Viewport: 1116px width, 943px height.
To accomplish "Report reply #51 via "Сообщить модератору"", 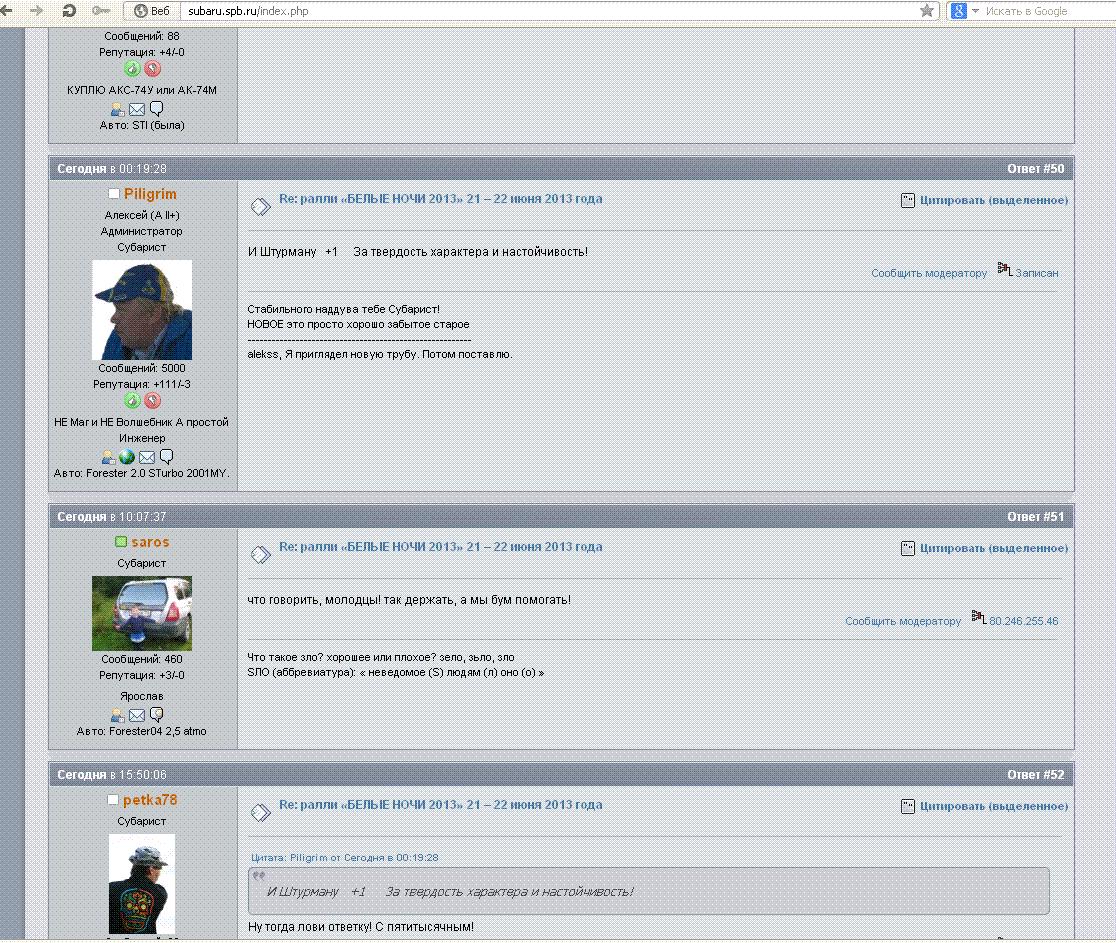I will 902,621.
